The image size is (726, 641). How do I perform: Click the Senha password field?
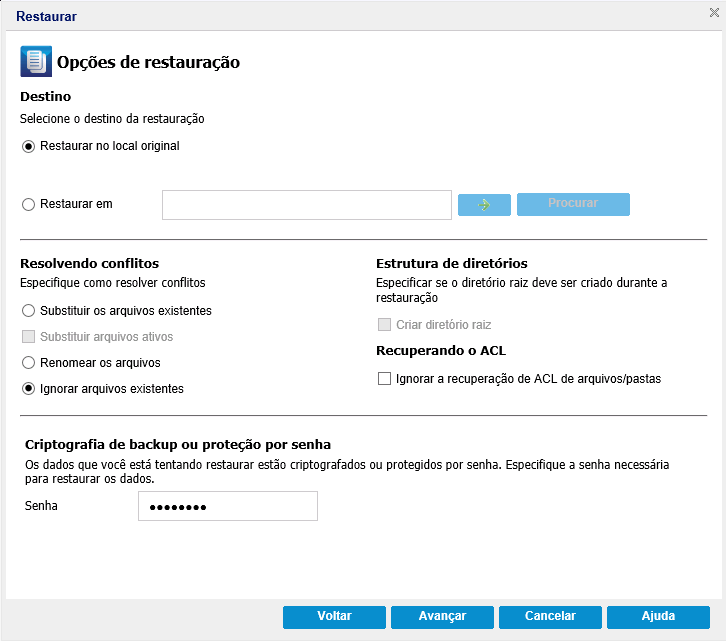click(228, 506)
